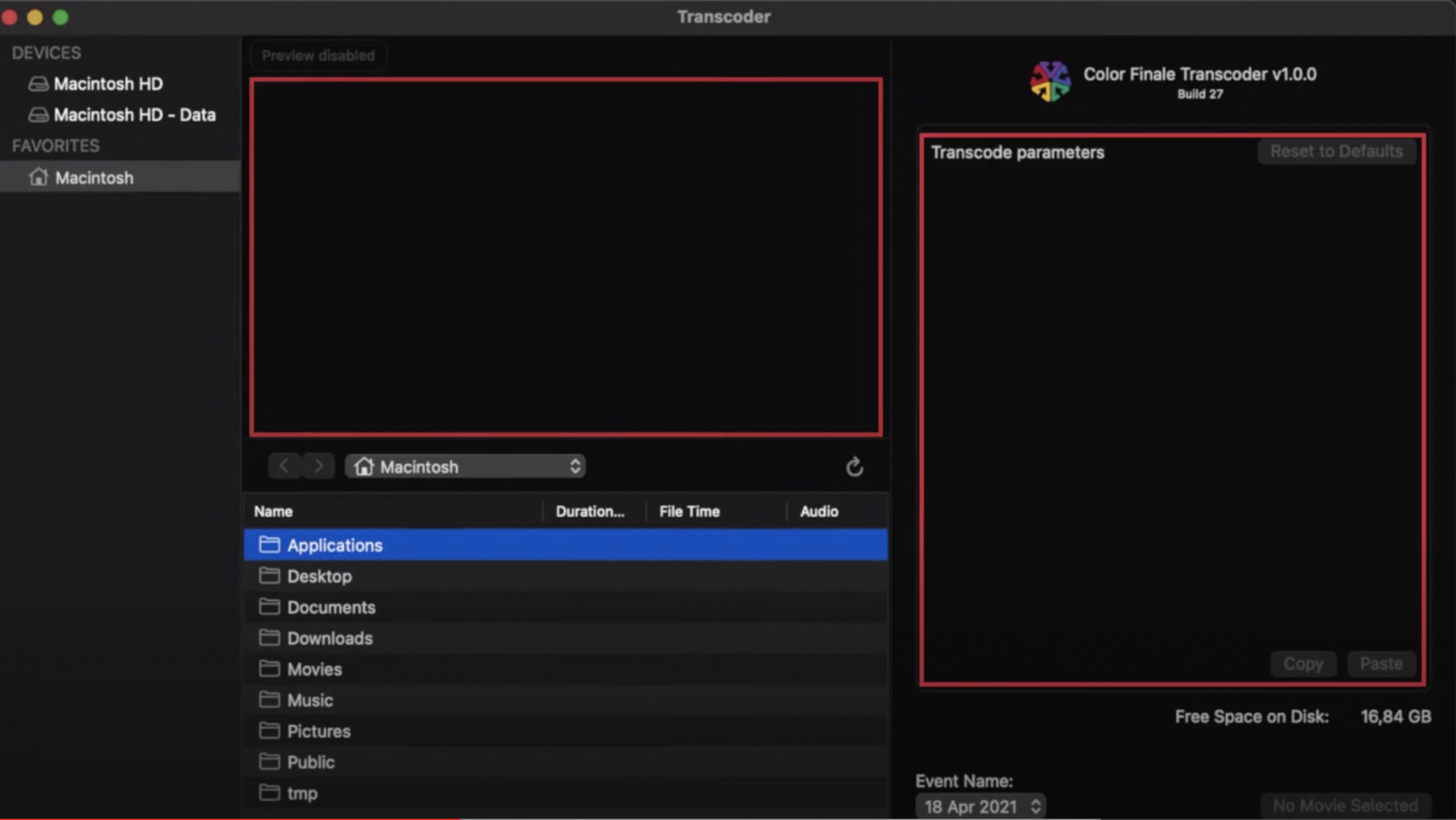Viewport: 1456px width, 820px height.
Task: Click the refresh icon in the file browser
Action: [x=854, y=466]
